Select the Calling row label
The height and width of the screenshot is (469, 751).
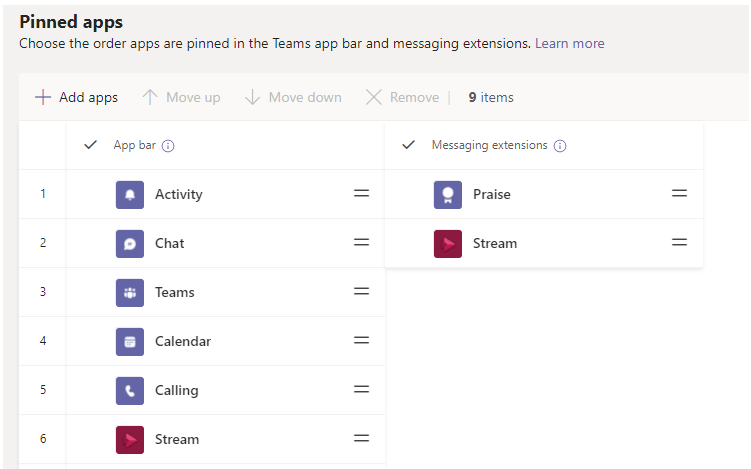(177, 390)
